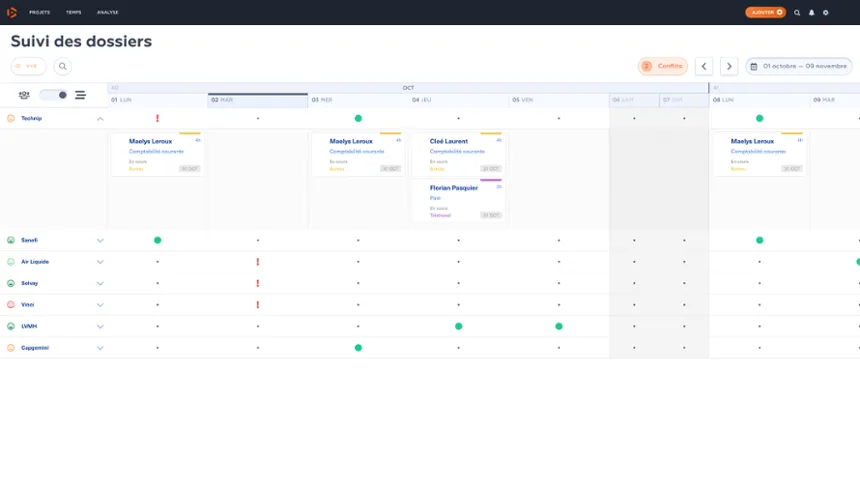Image resolution: width=860 pixels, height=484 pixels.
Task: Toggle the Conflits filter
Action: (x=663, y=66)
